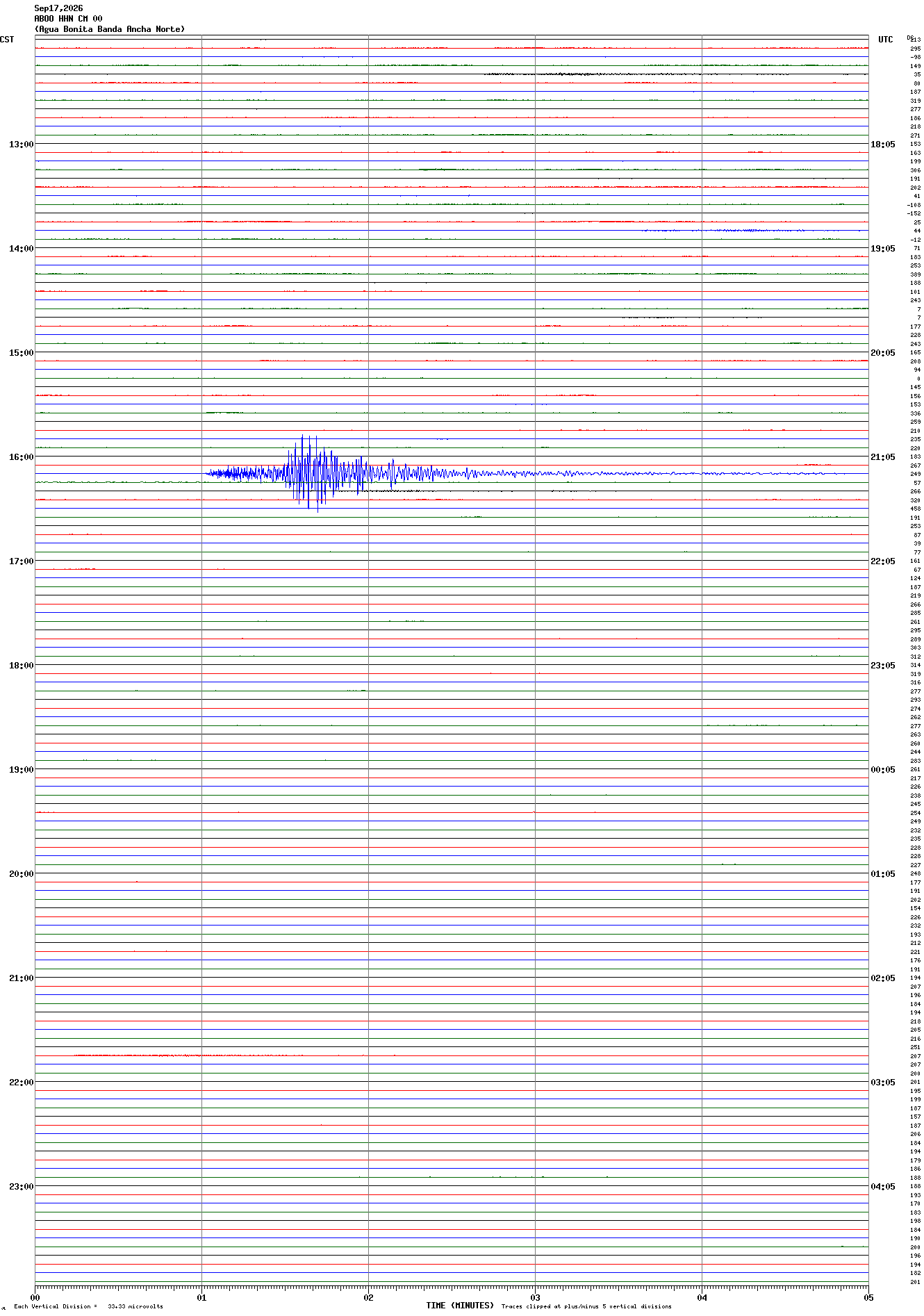This screenshot has width=924, height=1316.
Task: Click the CST timezone label
Action: point(7,40)
